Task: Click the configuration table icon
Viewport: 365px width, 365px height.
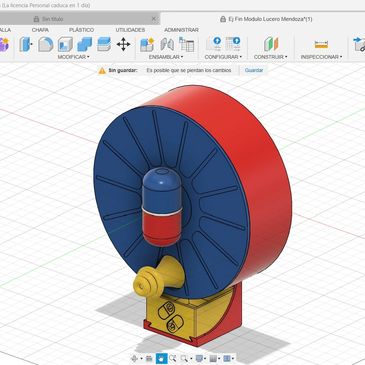Action: (233, 44)
